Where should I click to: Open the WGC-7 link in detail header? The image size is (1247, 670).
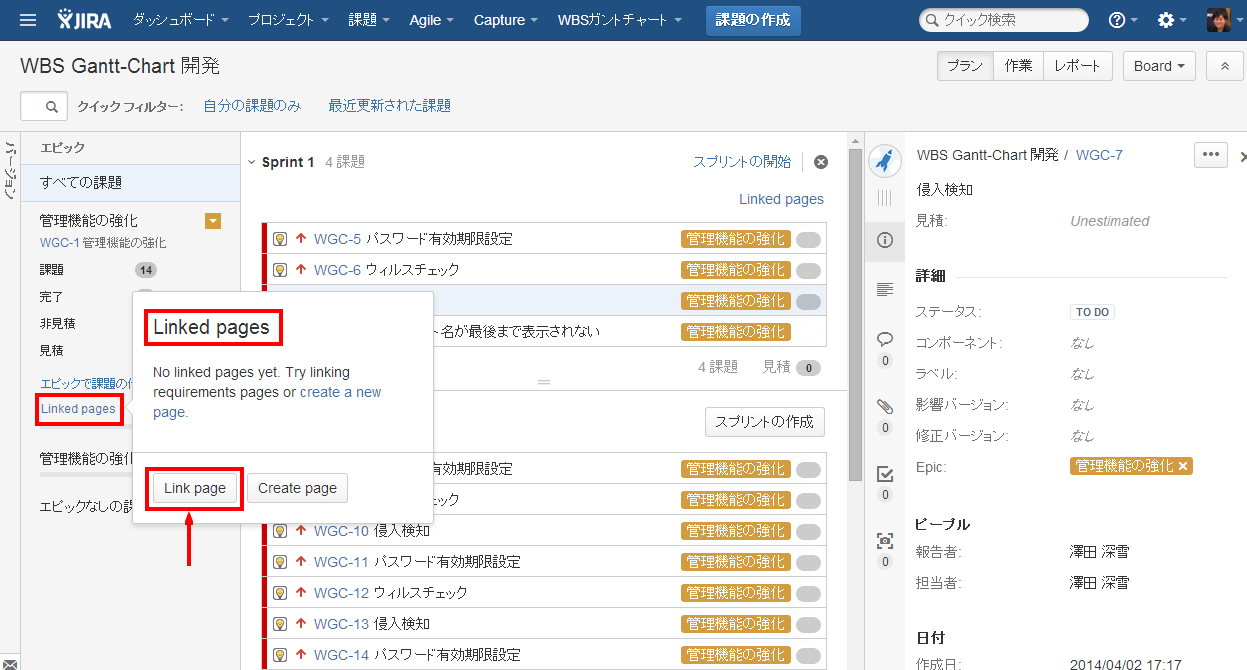[1099, 155]
